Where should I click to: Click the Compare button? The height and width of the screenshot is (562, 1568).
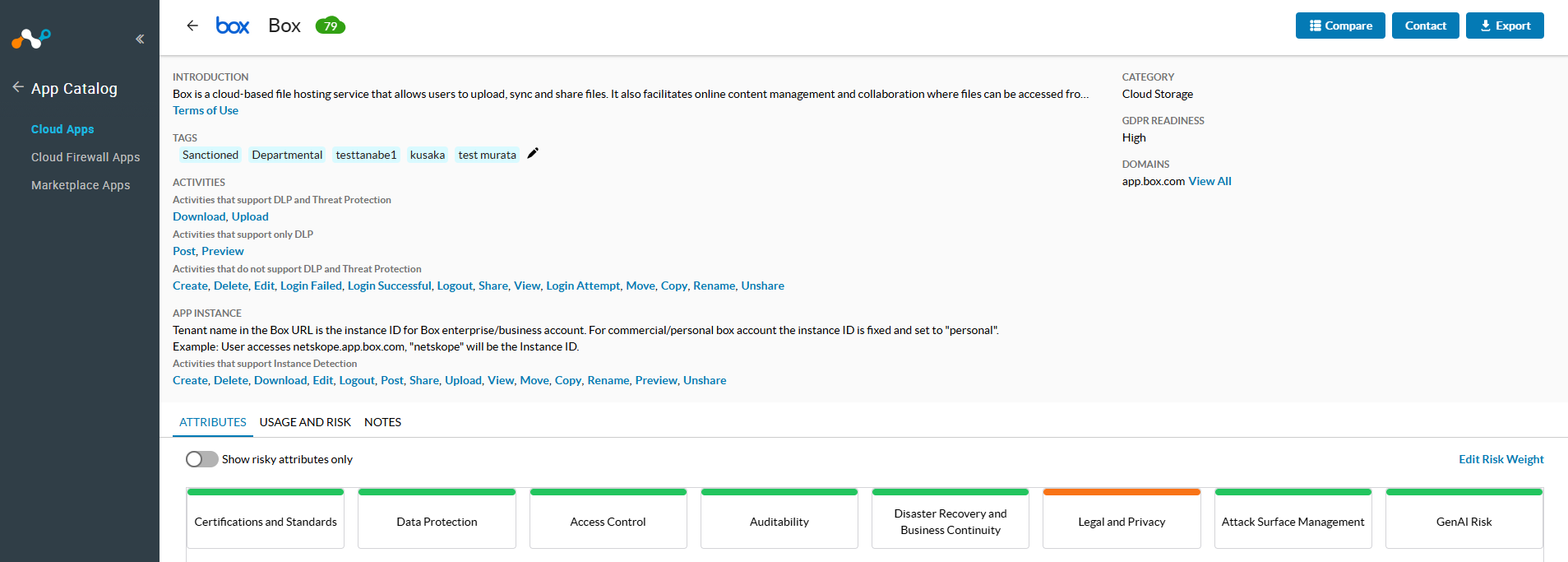[1339, 26]
